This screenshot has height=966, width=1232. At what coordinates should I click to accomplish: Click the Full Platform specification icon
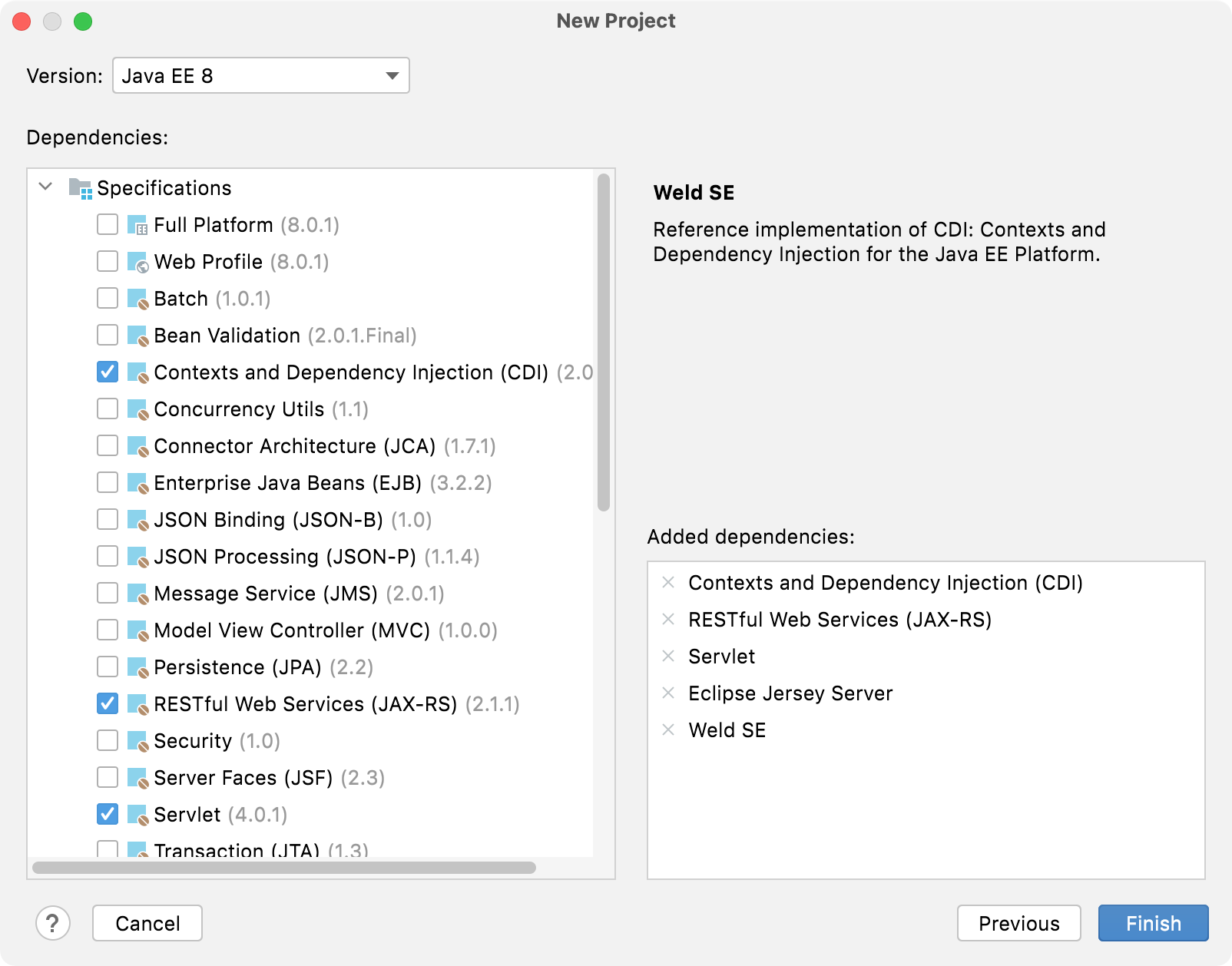tap(137, 225)
